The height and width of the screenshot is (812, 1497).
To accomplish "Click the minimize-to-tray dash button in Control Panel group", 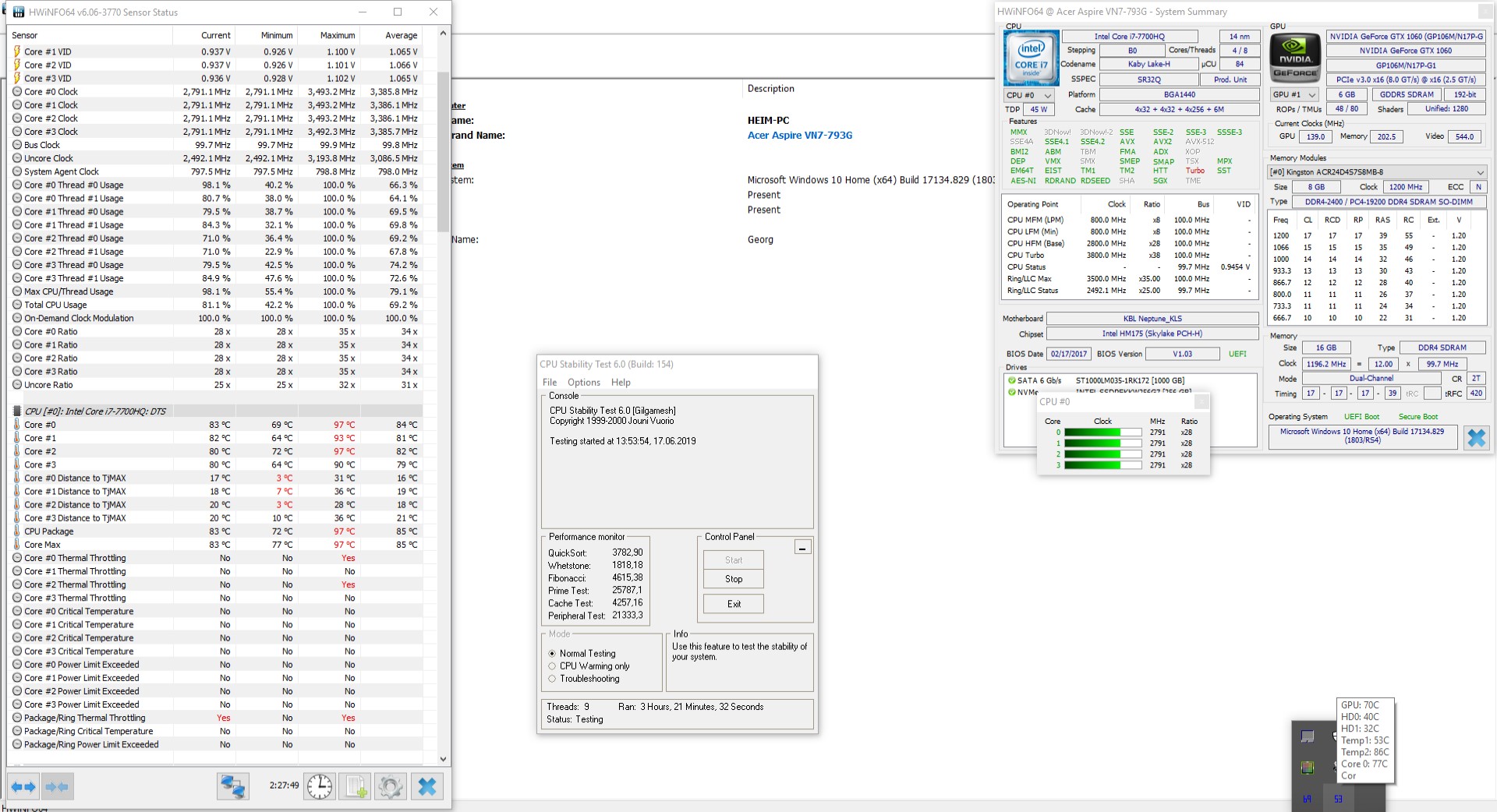I will (802, 547).
